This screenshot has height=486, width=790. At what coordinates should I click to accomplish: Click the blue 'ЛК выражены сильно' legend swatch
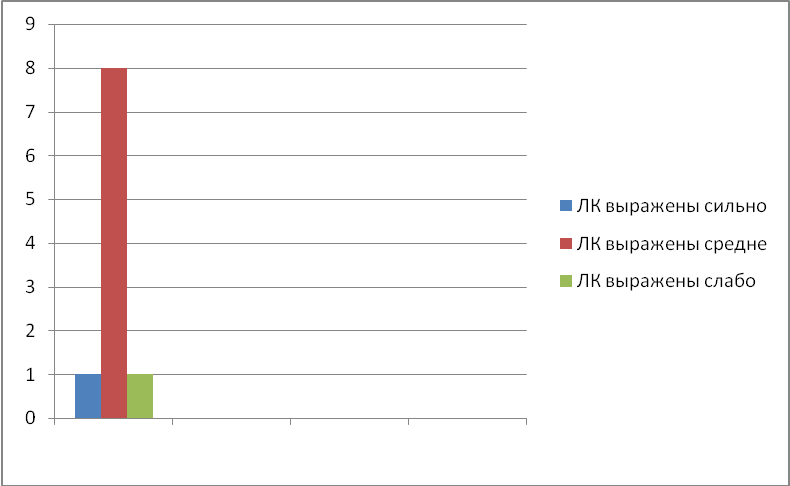click(566, 205)
